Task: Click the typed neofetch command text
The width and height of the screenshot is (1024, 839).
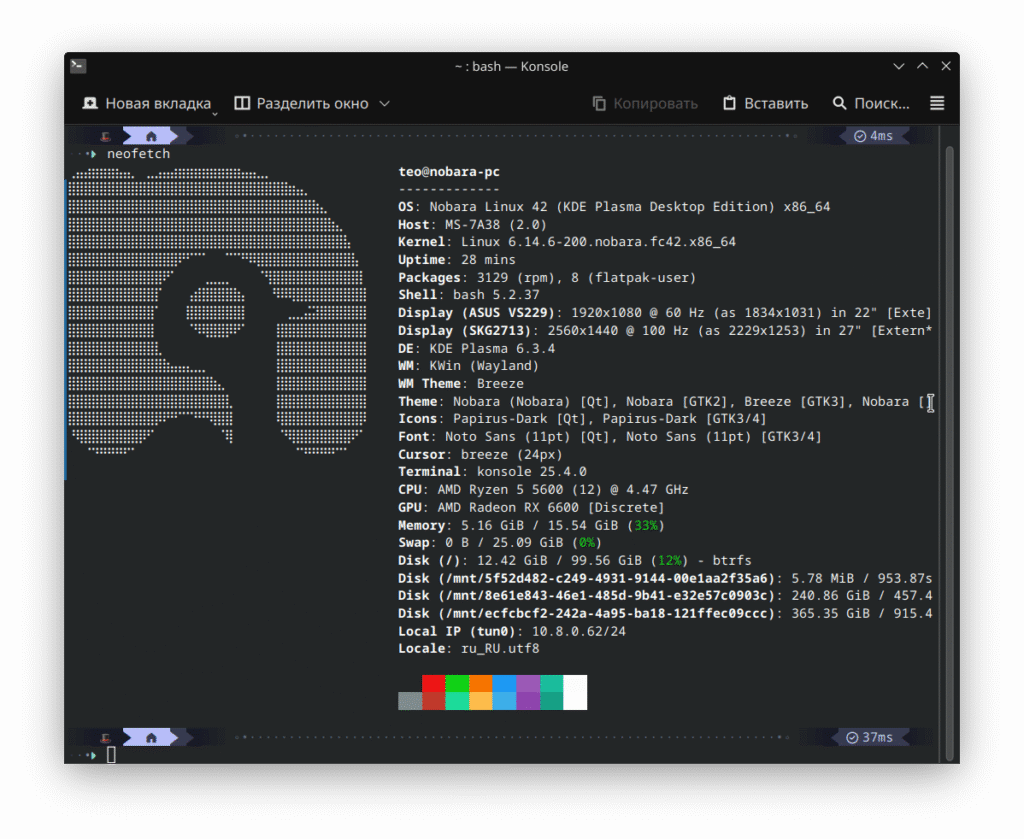Action: tap(138, 154)
